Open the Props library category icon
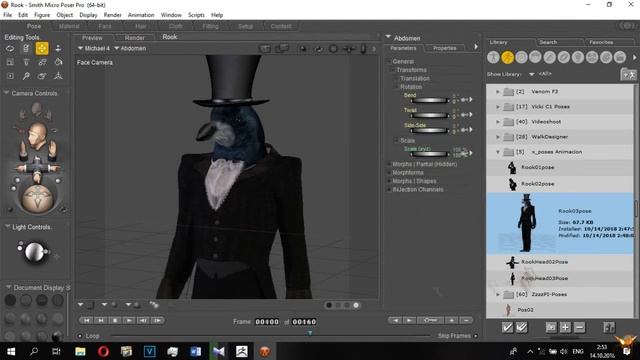This screenshot has width=640, height=360. [x=564, y=58]
